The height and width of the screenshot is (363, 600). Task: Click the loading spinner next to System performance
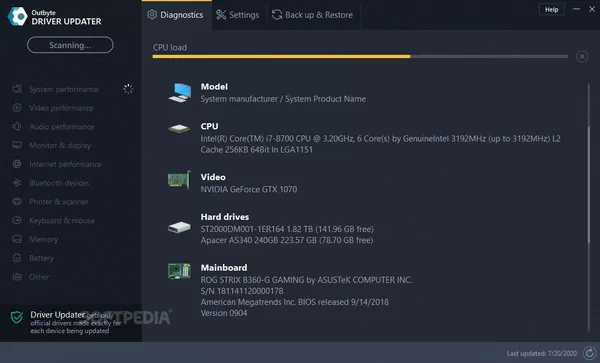128,89
